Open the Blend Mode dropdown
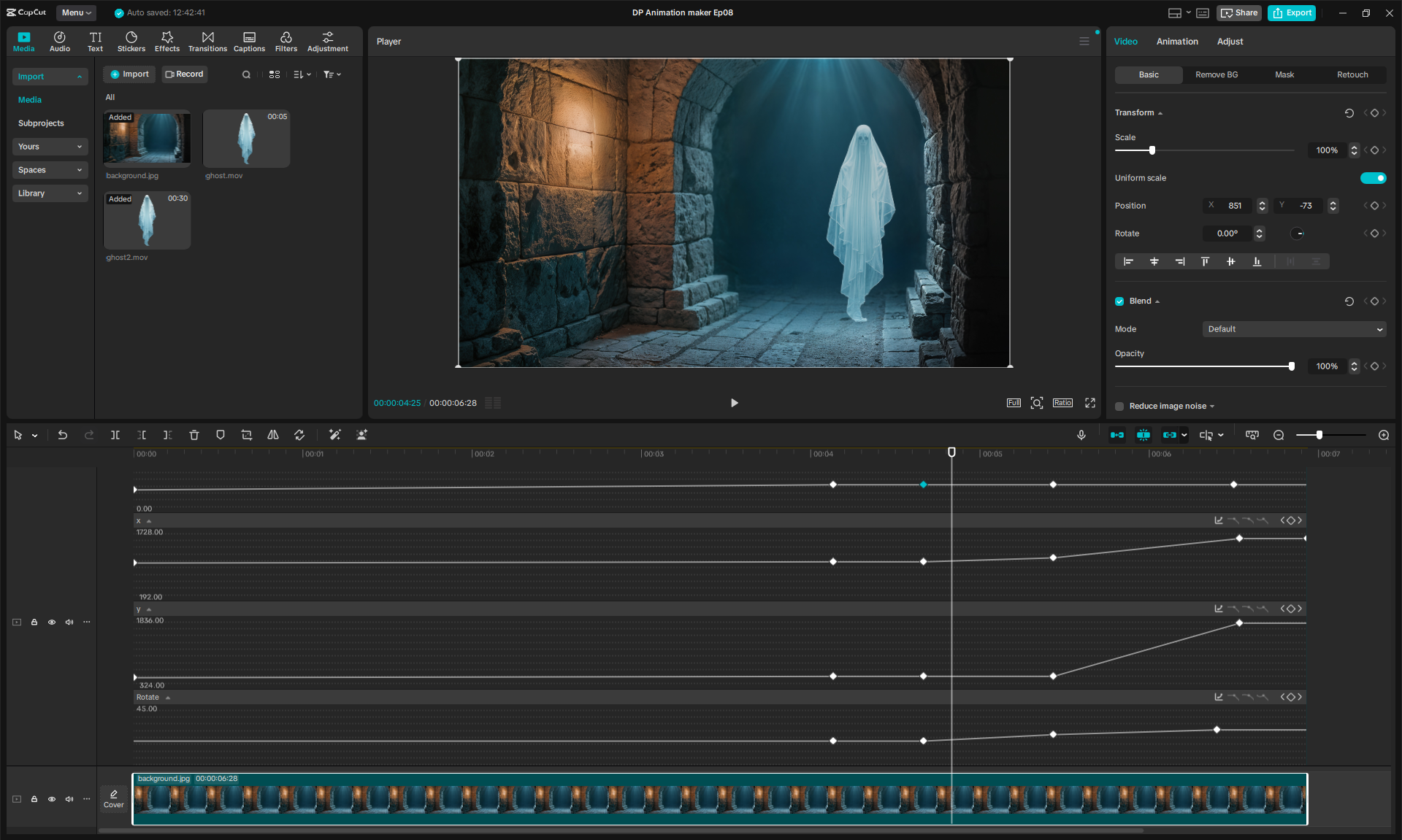Image resolution: width=1402 pixels, height=840 pixels. [x=1293, y=329]
